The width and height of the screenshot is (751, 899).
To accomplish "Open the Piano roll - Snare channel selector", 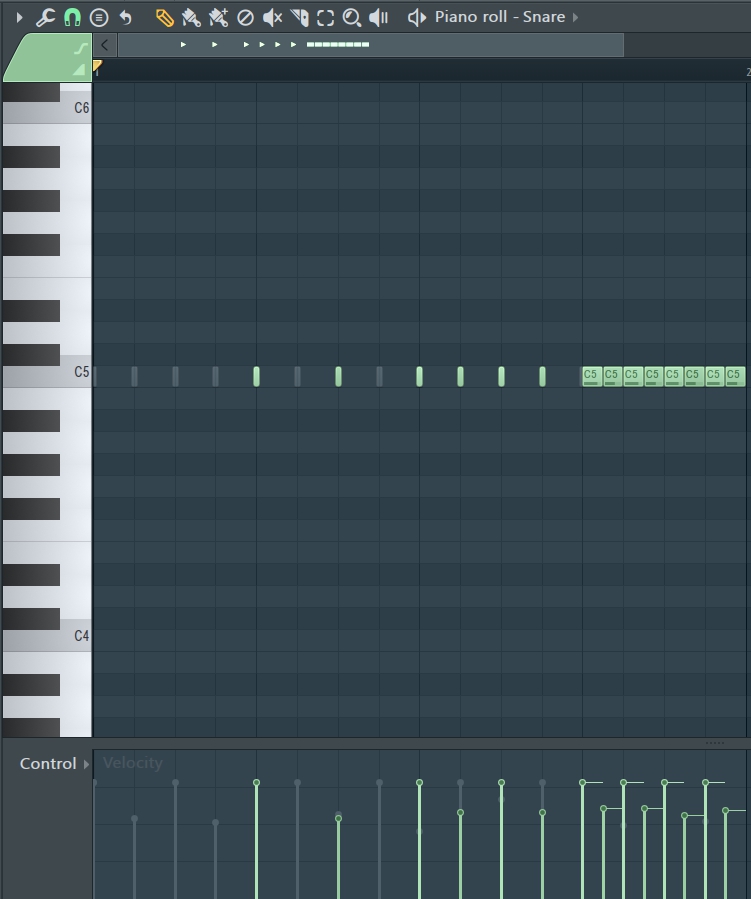I will click(x=499, y=17).
